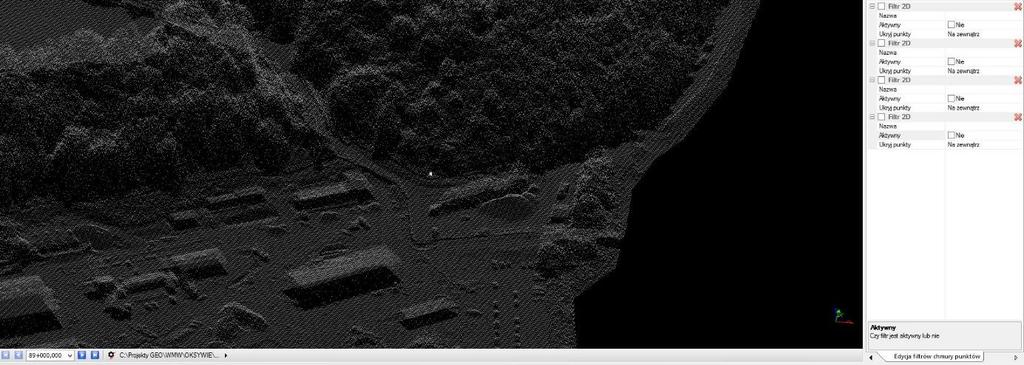1024x365 pixels.
Task: Collapse the third Filtr 2D group
Action: tap(872, 80)
